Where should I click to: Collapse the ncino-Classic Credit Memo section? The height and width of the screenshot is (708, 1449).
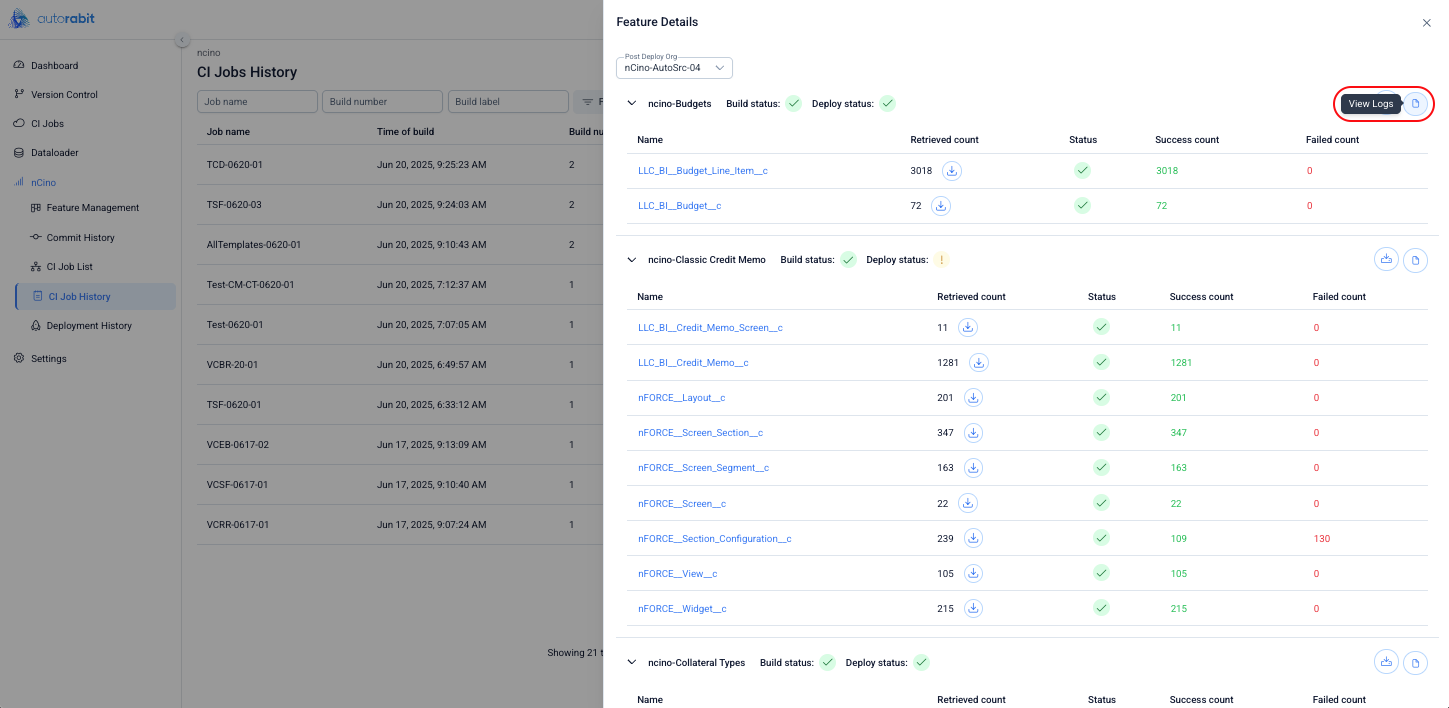631,260
